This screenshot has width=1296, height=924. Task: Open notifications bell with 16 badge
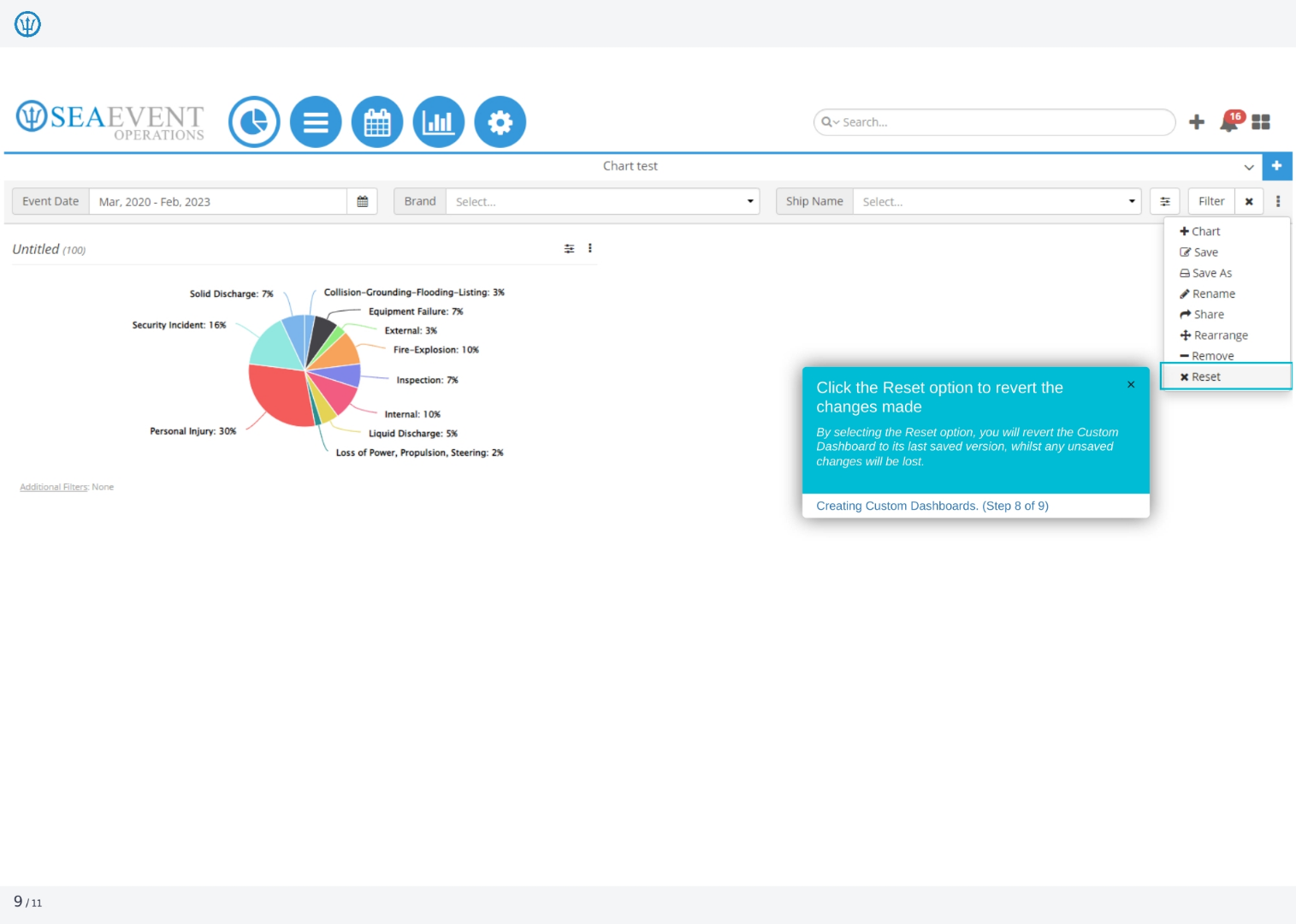coord(1230,121)
